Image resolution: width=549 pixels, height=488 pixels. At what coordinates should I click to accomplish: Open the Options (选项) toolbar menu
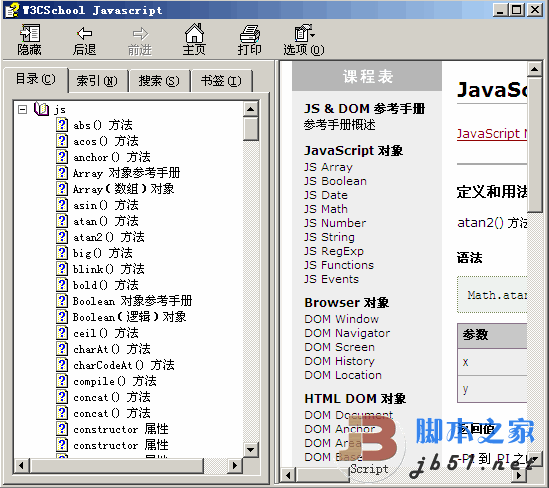tap(304, 40)
